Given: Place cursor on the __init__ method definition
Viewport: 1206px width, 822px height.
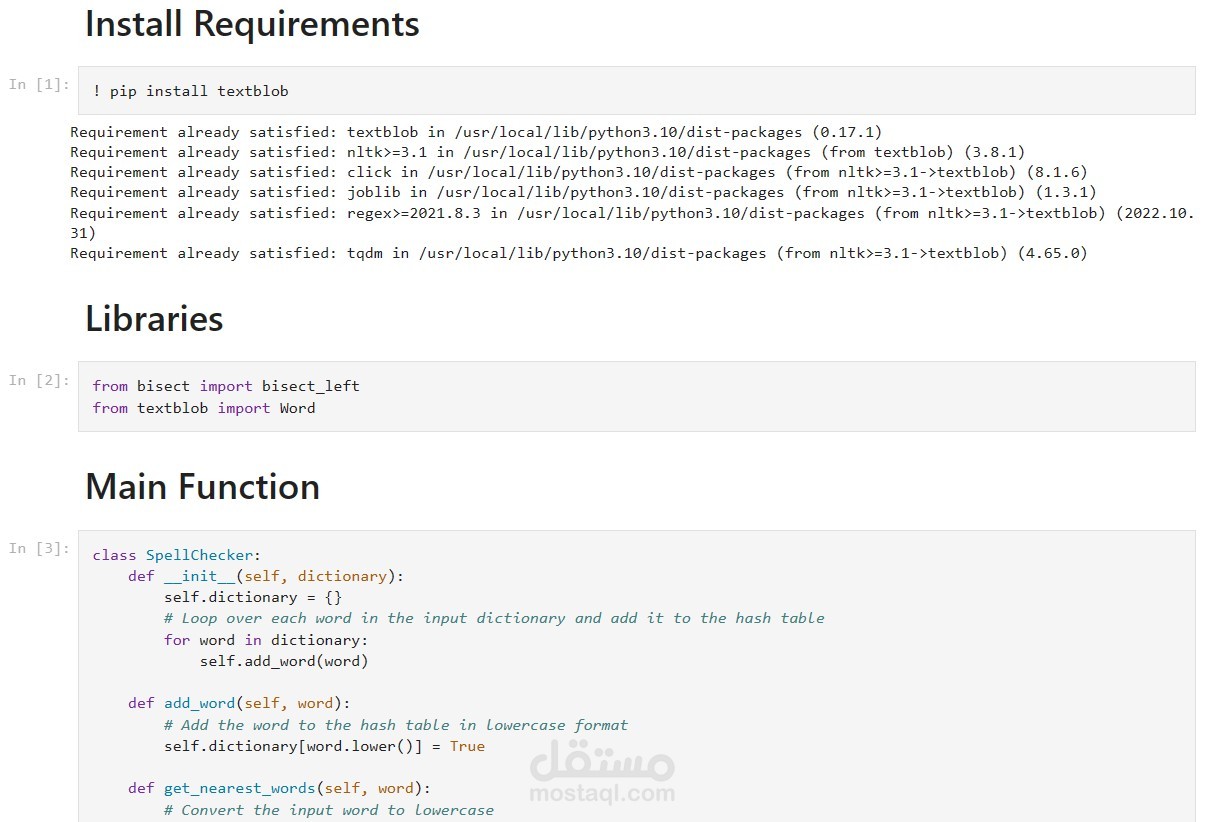Looking at the screenshot, I should [x=265, y=576].
